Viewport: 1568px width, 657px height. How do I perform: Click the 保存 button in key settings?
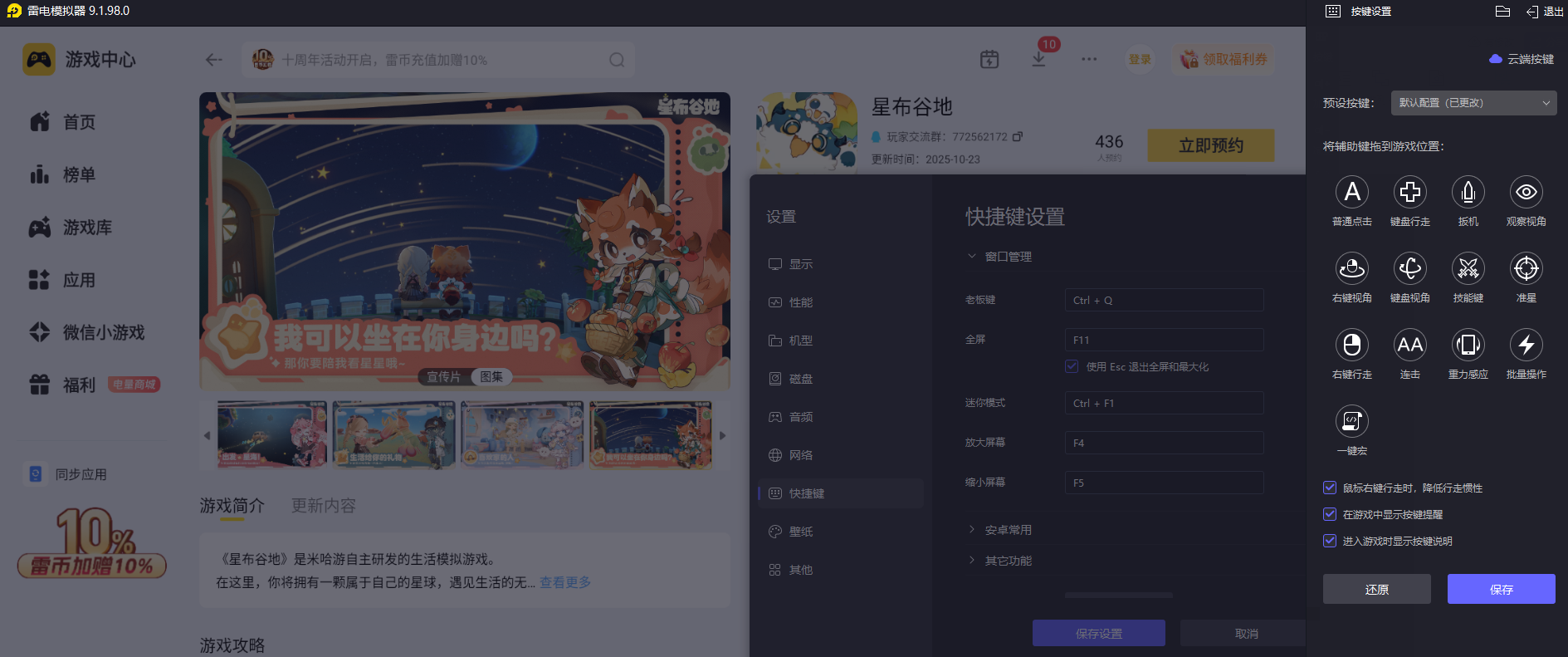coord(1501,589)
